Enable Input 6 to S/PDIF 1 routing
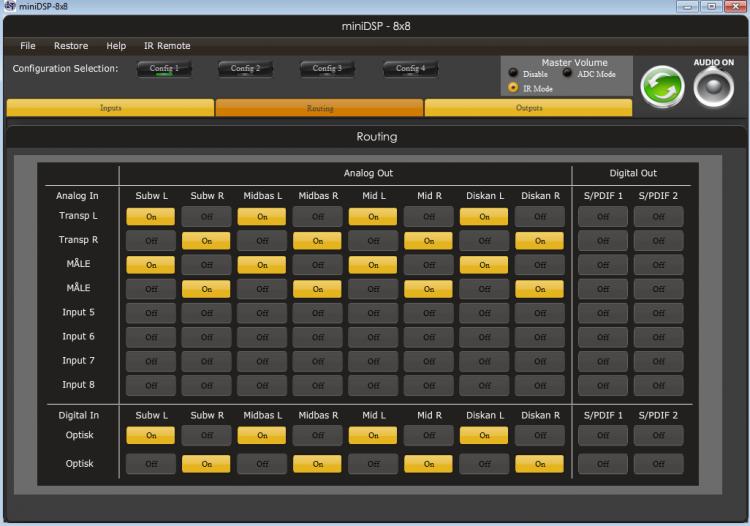This screenshot has height=526, width=750. pyautogui.click(x=603, y=337)
